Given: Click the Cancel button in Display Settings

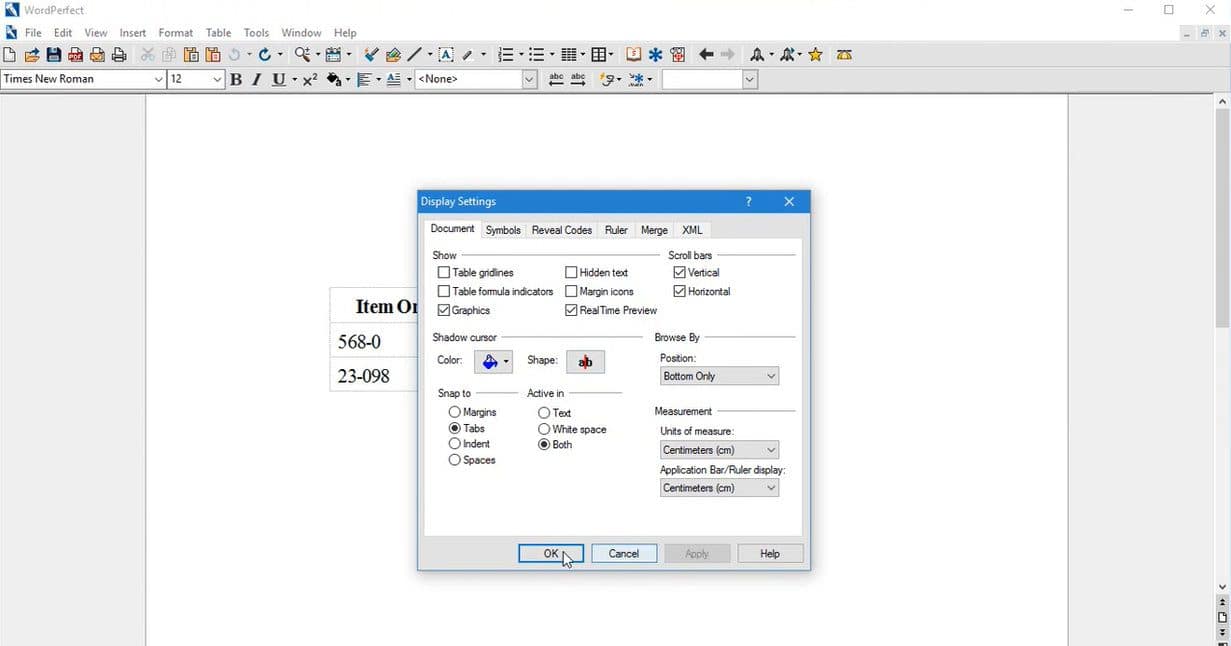Looking at the screenshot, I should pos(623,553).
